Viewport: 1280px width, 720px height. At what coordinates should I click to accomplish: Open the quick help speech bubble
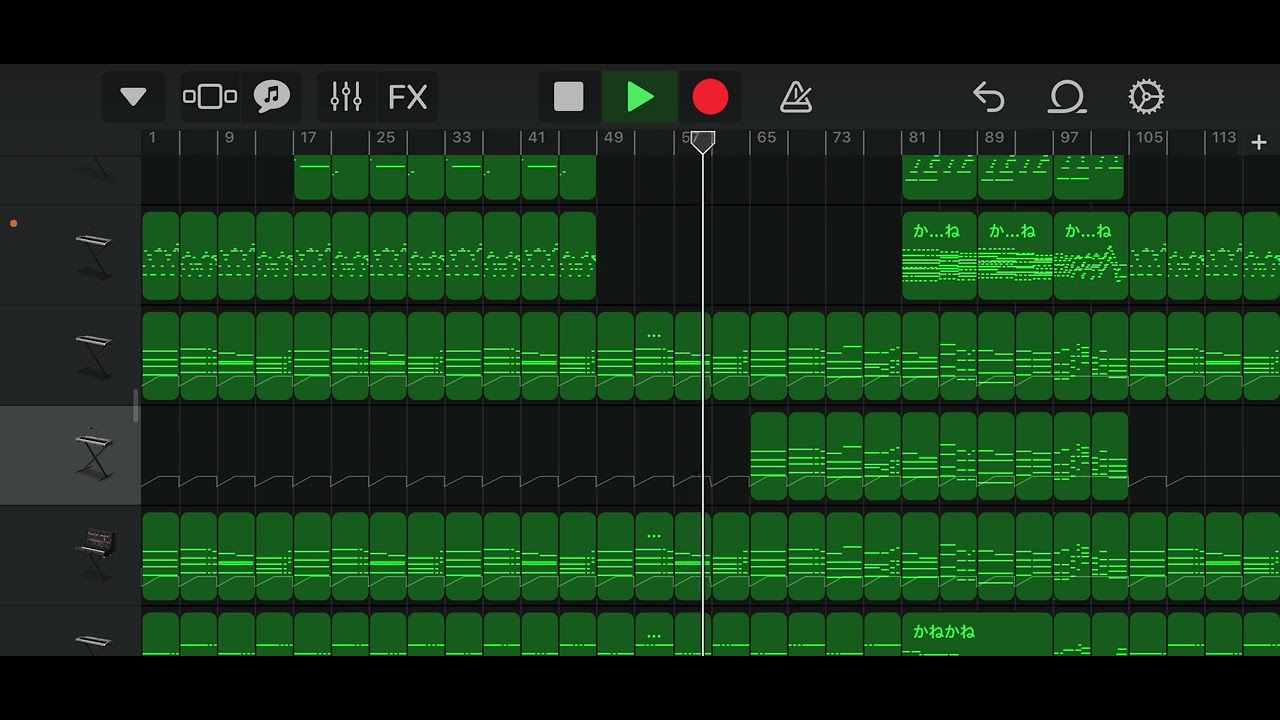[x=271, y=97]
